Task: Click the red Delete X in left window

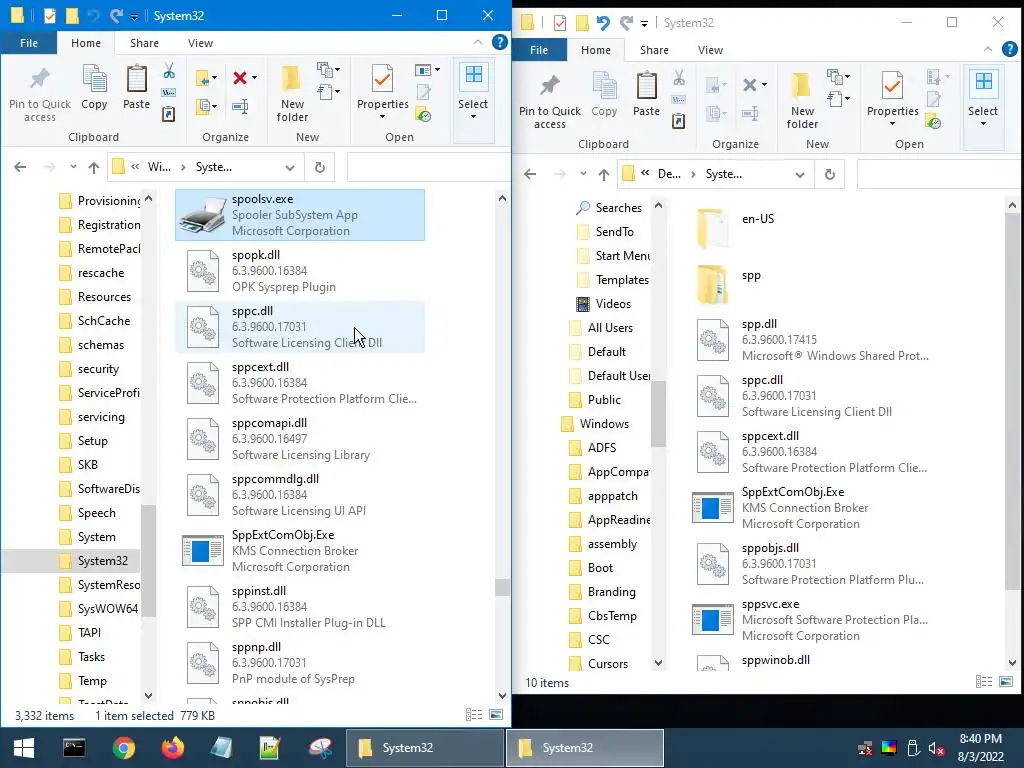Action: click(x=240, y=78)
